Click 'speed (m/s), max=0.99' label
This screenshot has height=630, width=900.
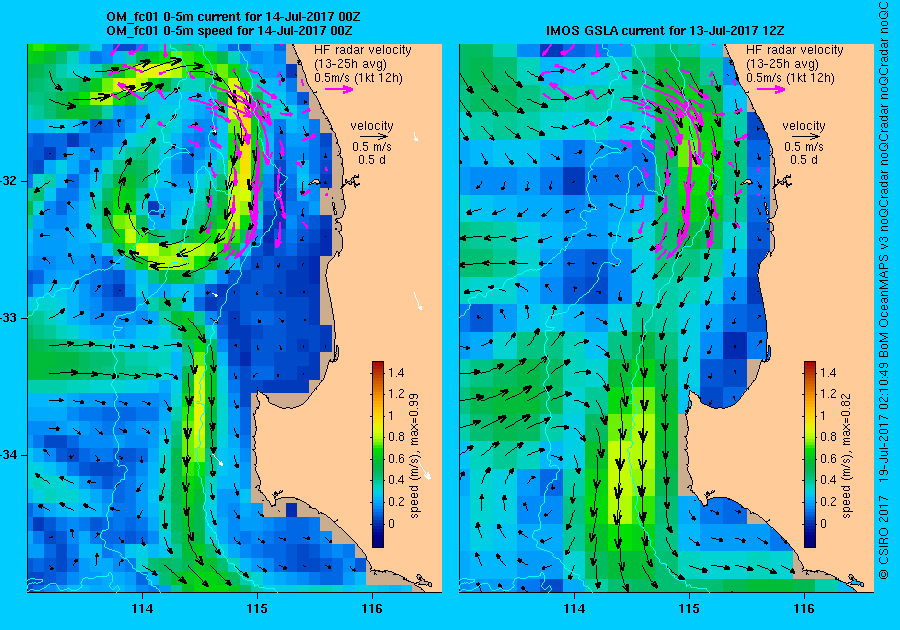pos(414,456)
